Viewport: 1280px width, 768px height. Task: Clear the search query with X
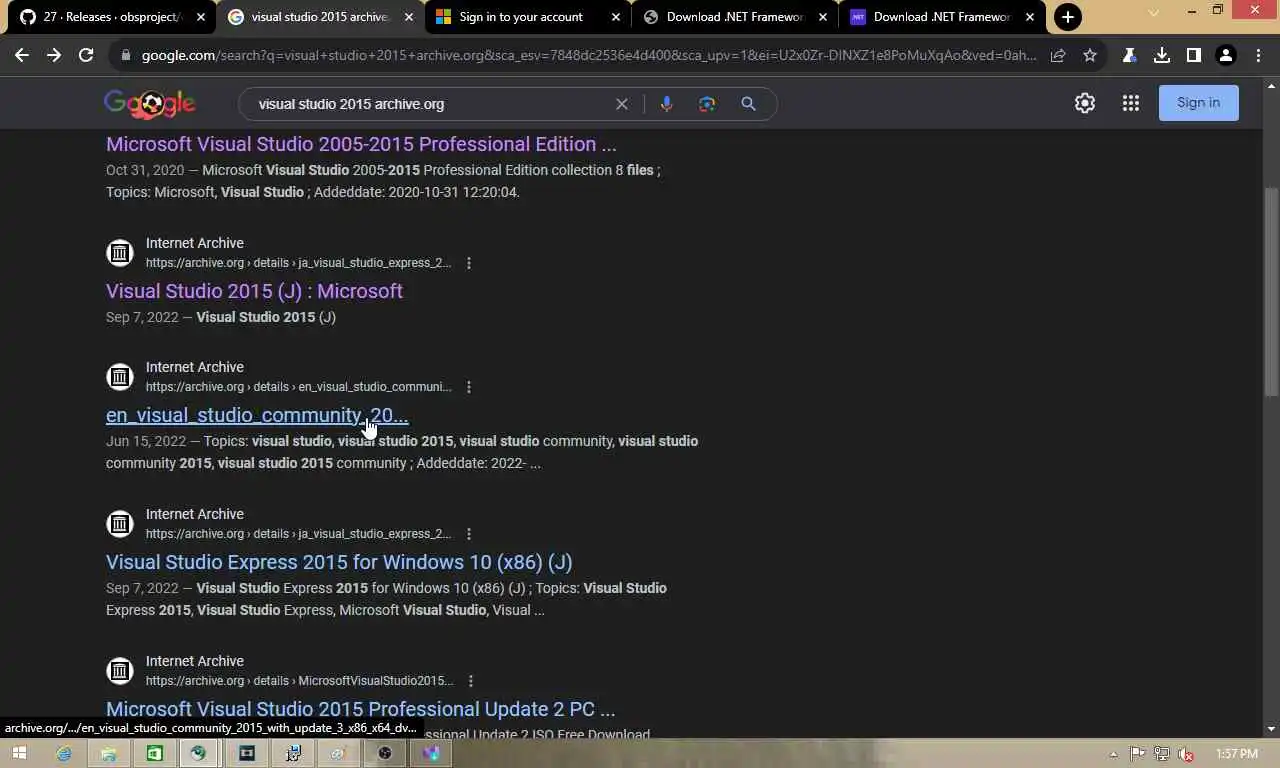621,104
